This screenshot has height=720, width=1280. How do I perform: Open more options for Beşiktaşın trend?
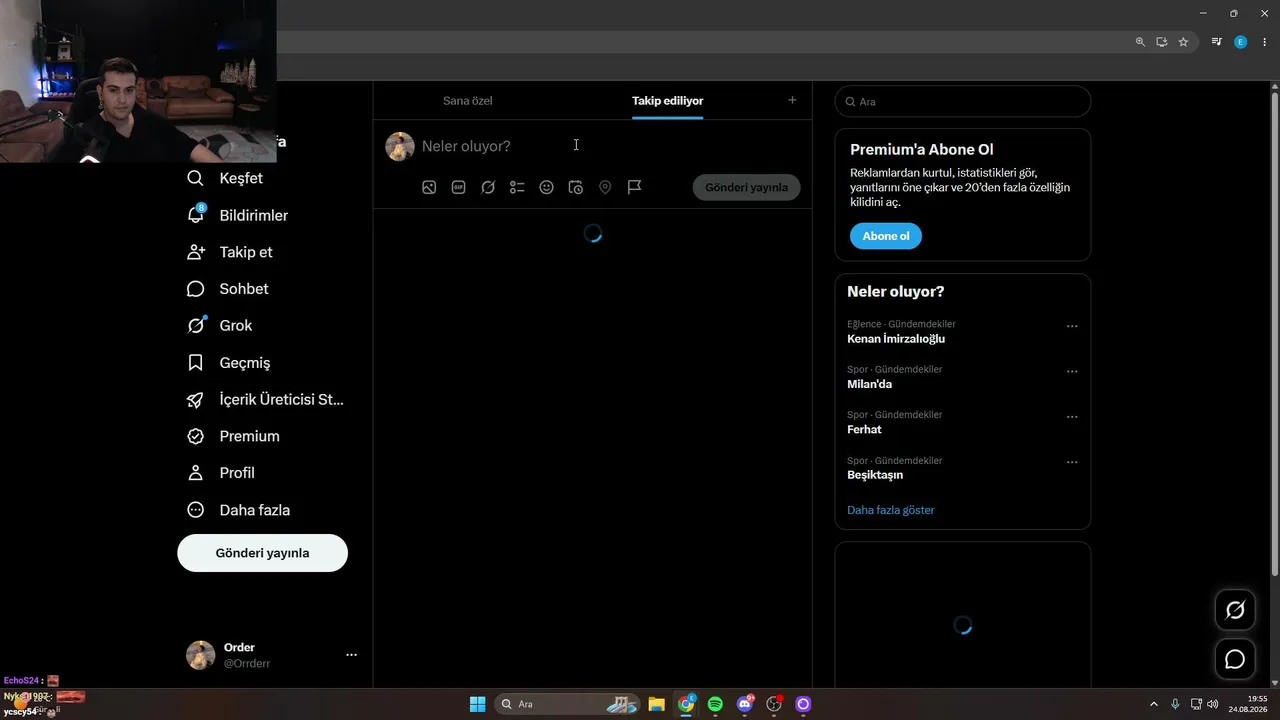pyautogui.click(x=1072, y=462)
